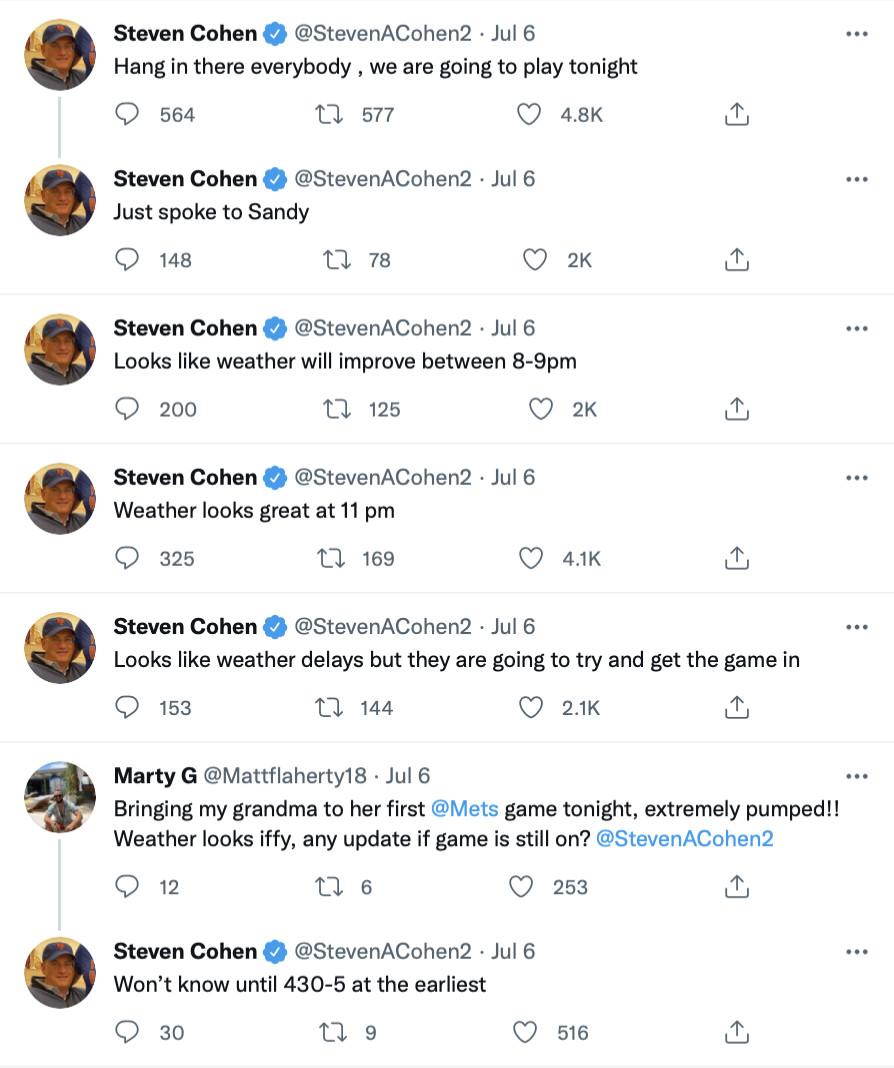Open more options on Marty G's tweet
Screen dimensions: 894x1068
[856, 776]
